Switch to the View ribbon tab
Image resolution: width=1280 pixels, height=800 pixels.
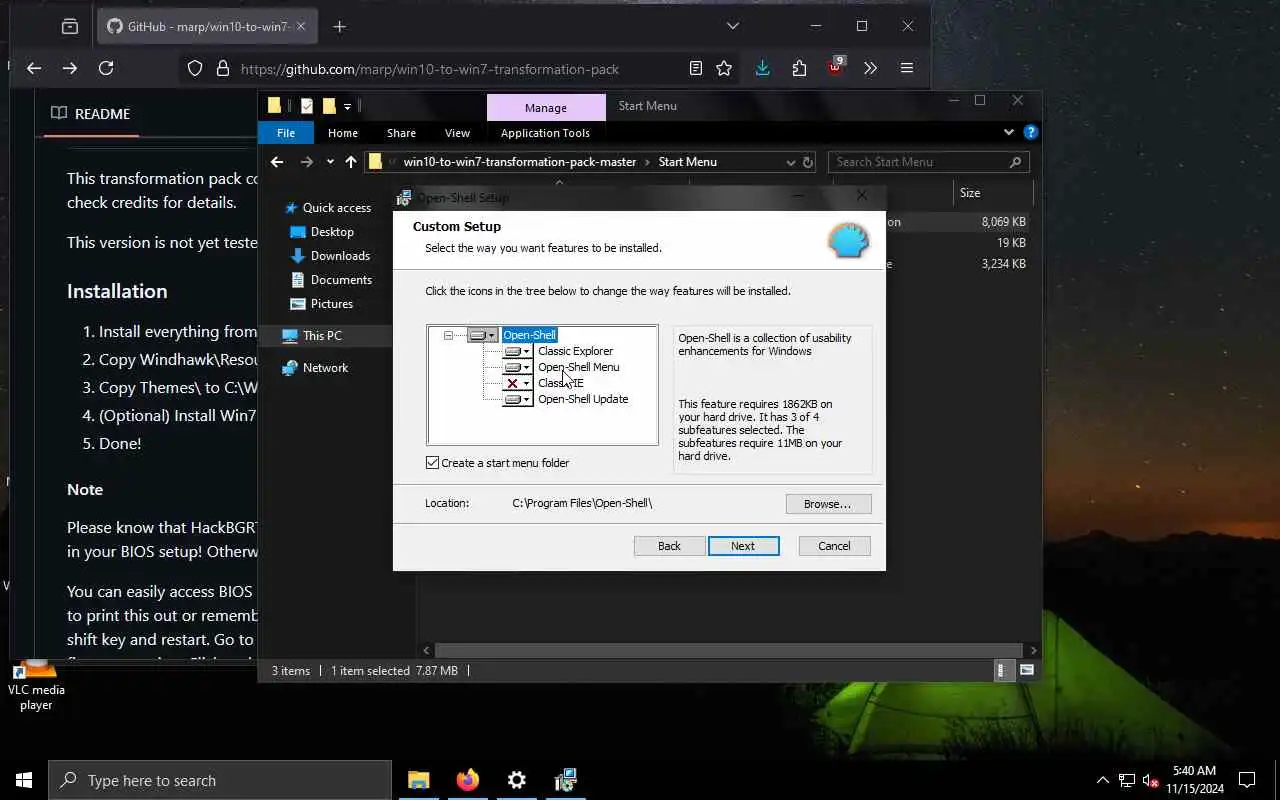pos(457,133)
